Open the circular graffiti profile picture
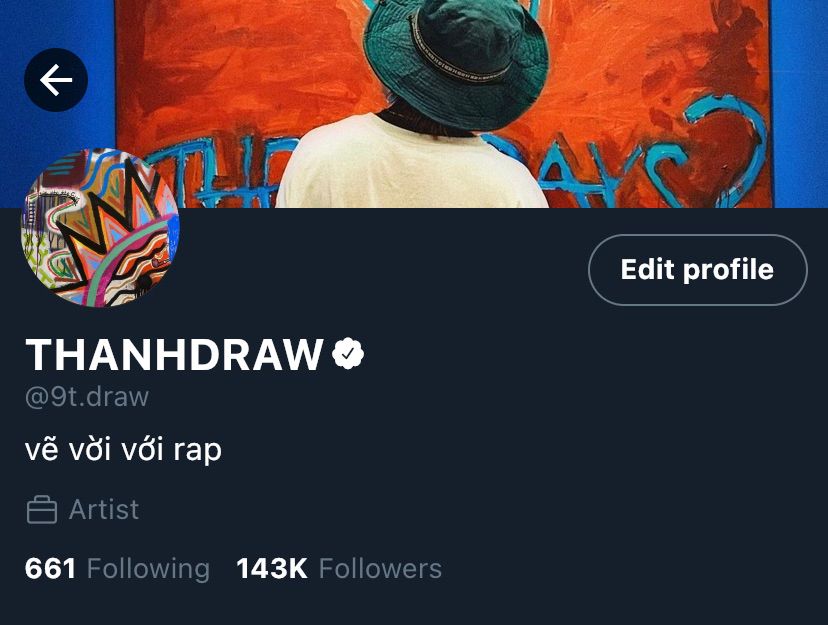828x625 pixels. coord(100,228)
